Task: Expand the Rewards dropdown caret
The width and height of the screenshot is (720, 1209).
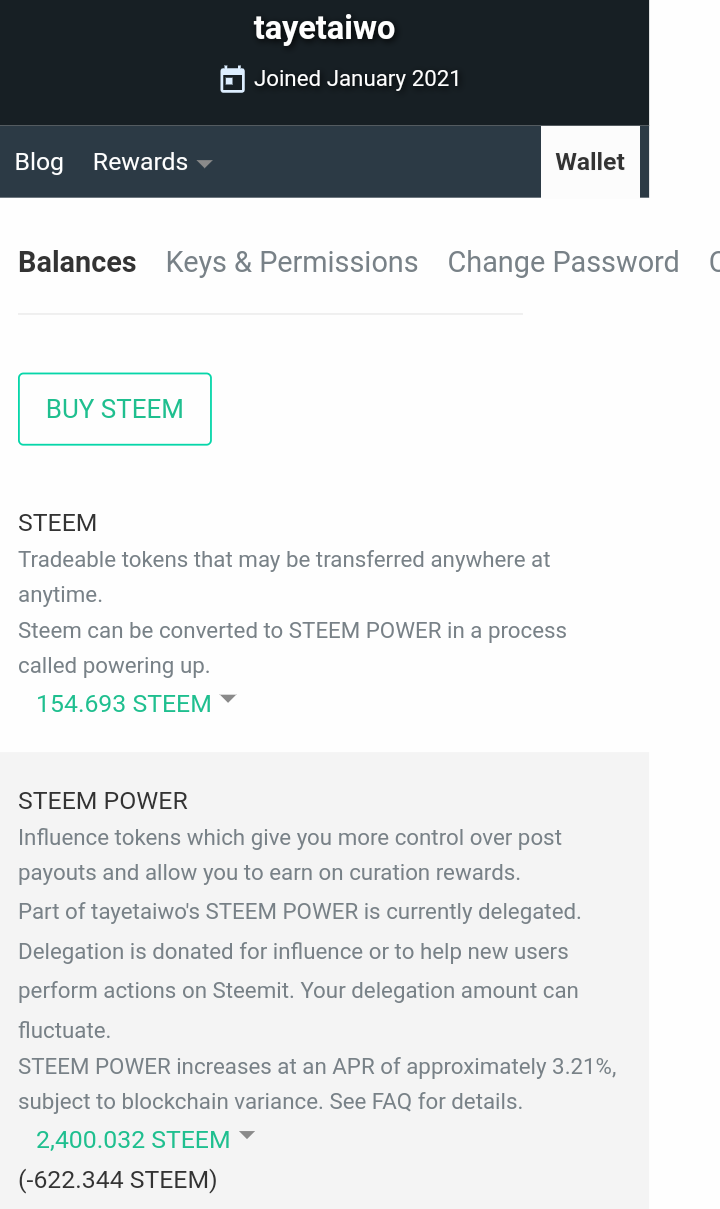Action: pyautogui.click(x=204, y=163)
